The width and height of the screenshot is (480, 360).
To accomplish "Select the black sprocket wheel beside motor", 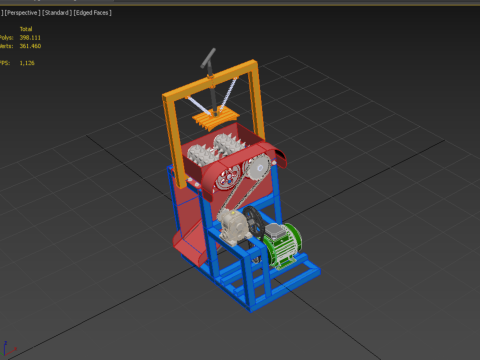I will [253, 223].
